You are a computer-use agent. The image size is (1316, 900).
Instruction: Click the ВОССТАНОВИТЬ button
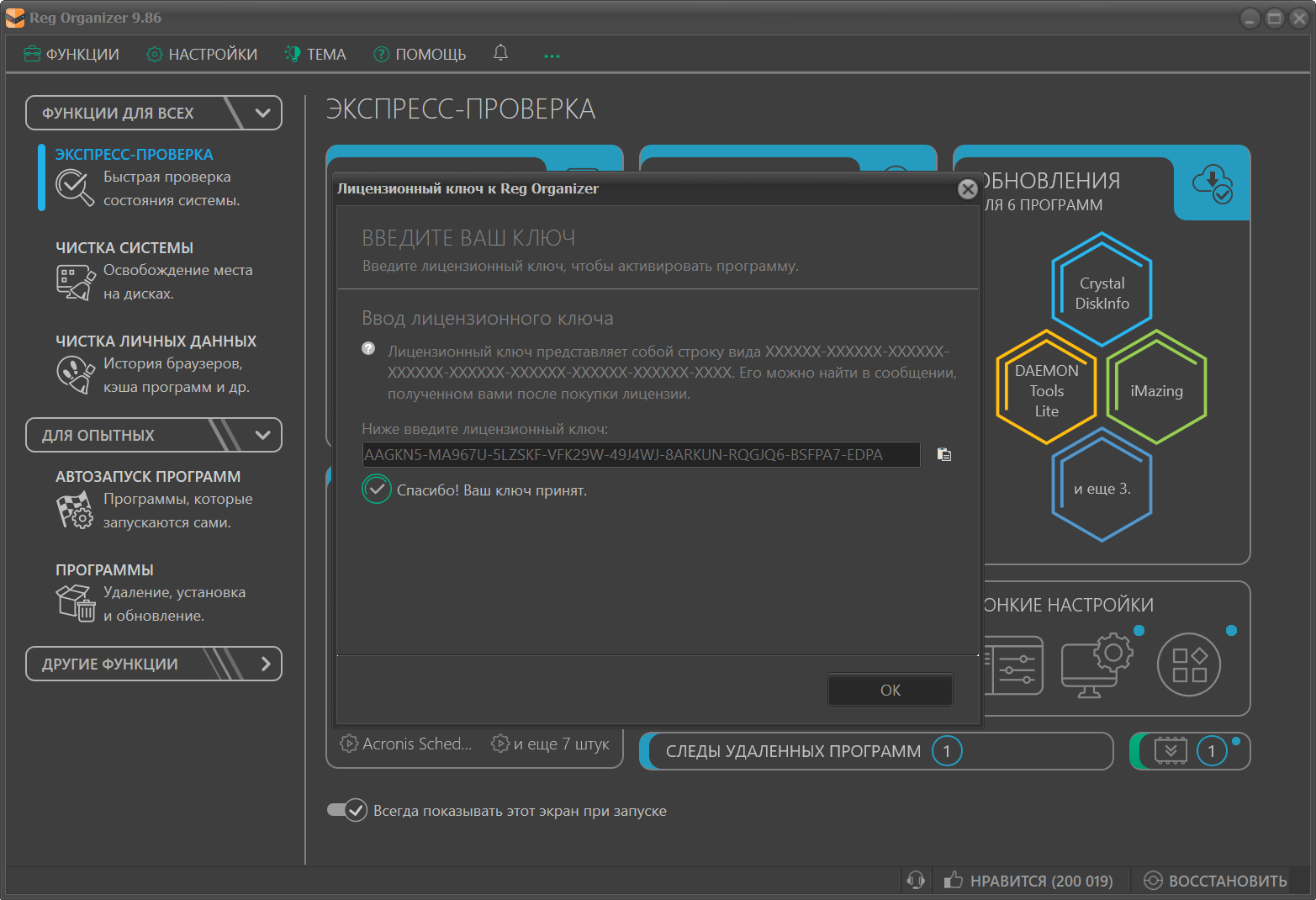click(x=1216, y=881)
